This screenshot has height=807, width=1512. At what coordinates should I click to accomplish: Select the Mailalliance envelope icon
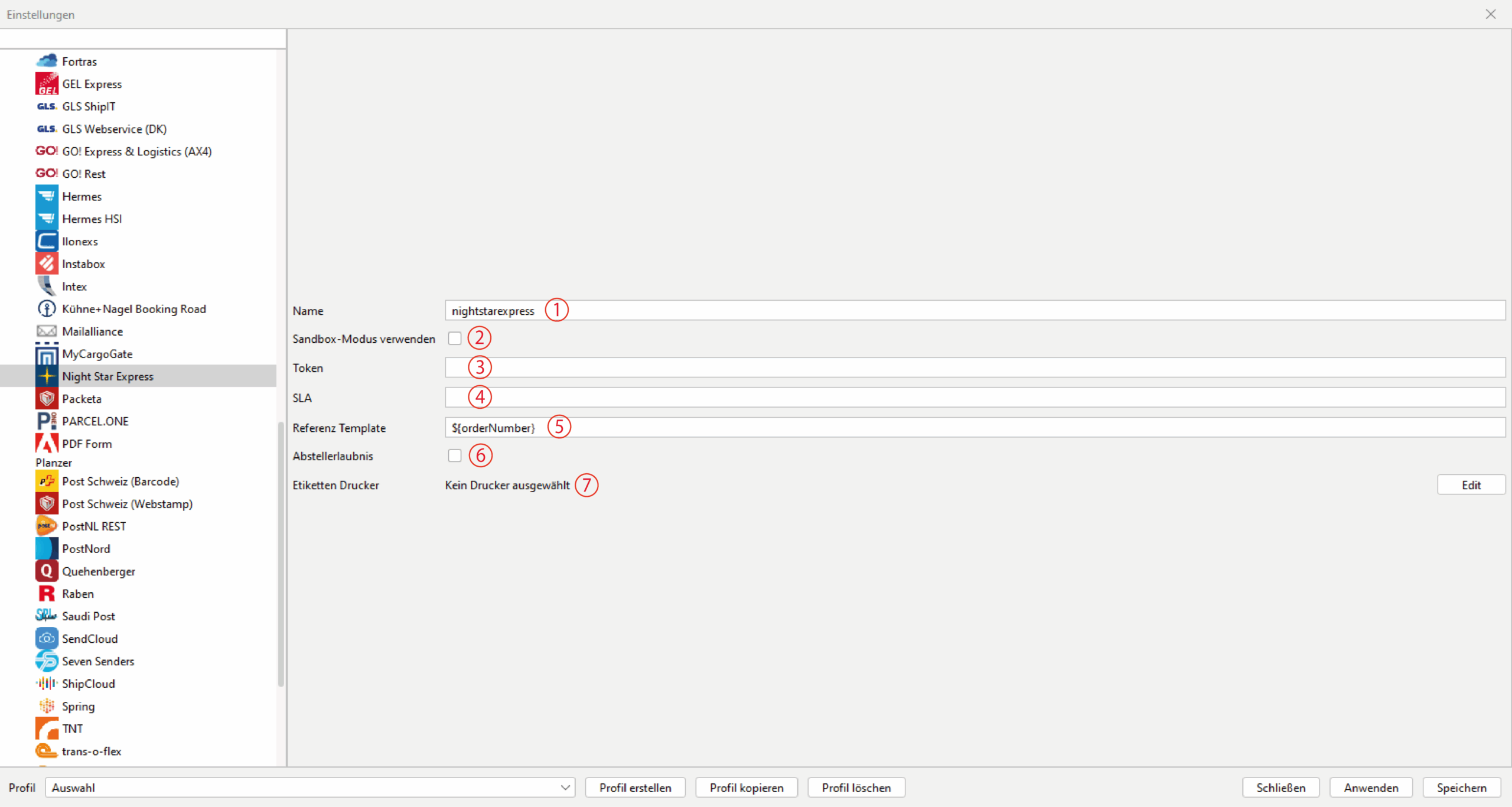(x=47, y=331)
